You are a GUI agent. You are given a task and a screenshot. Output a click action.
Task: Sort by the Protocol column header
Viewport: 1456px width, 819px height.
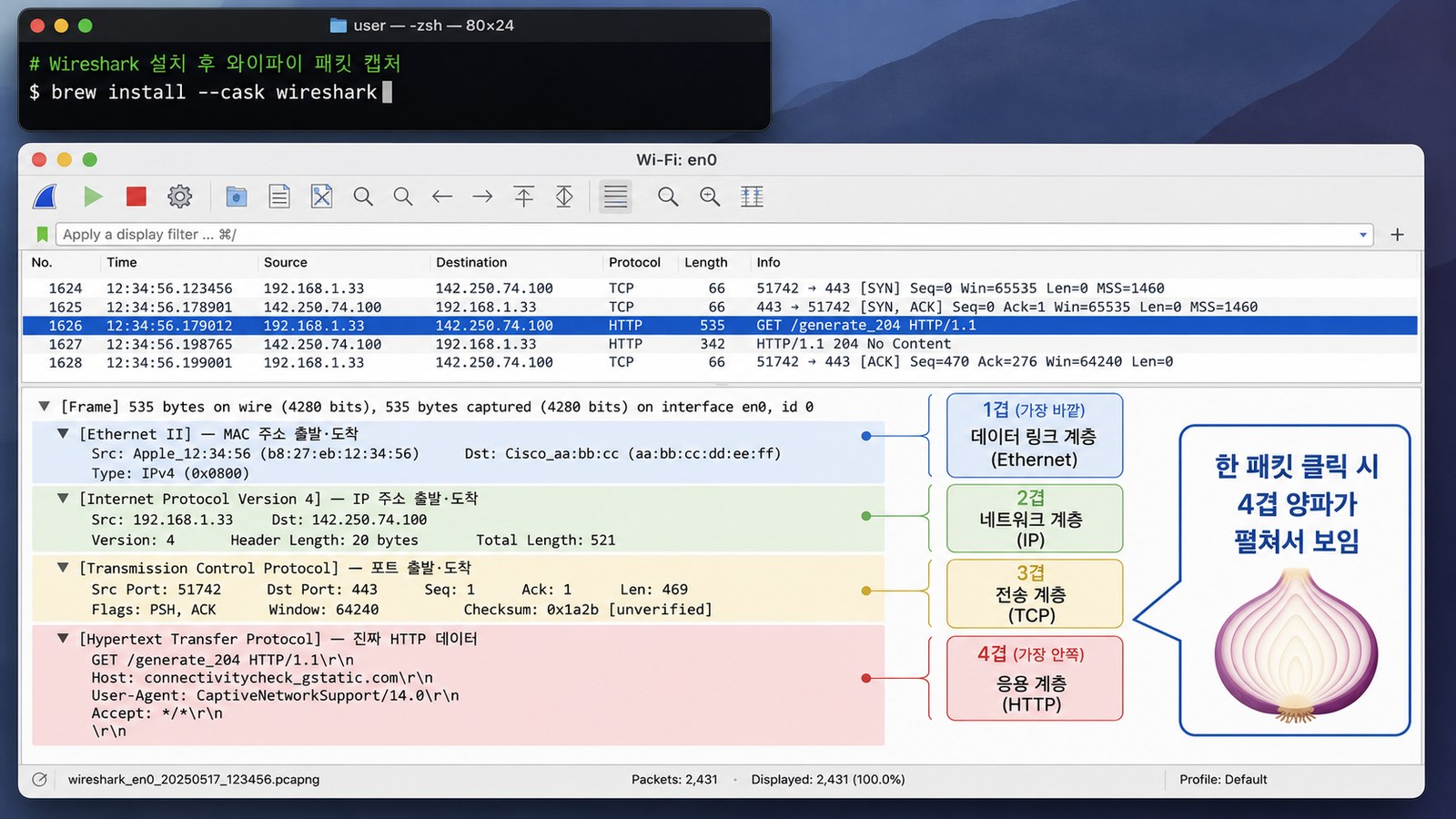(634, 262)
